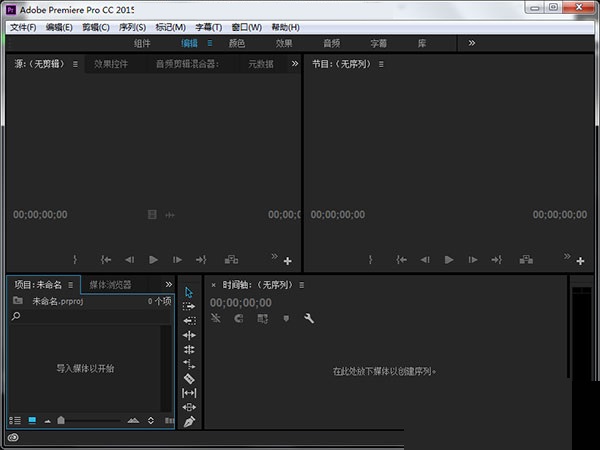Step forward one frame in source monitor
This screenshot has height=450, width=600.
177,260
